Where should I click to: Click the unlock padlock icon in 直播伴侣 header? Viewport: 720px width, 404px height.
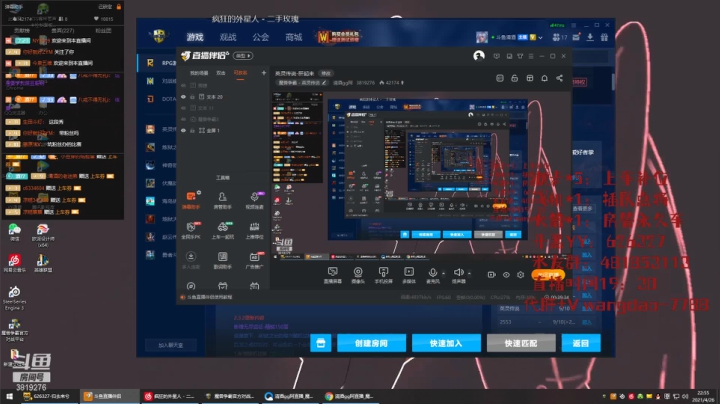point(514,78)
